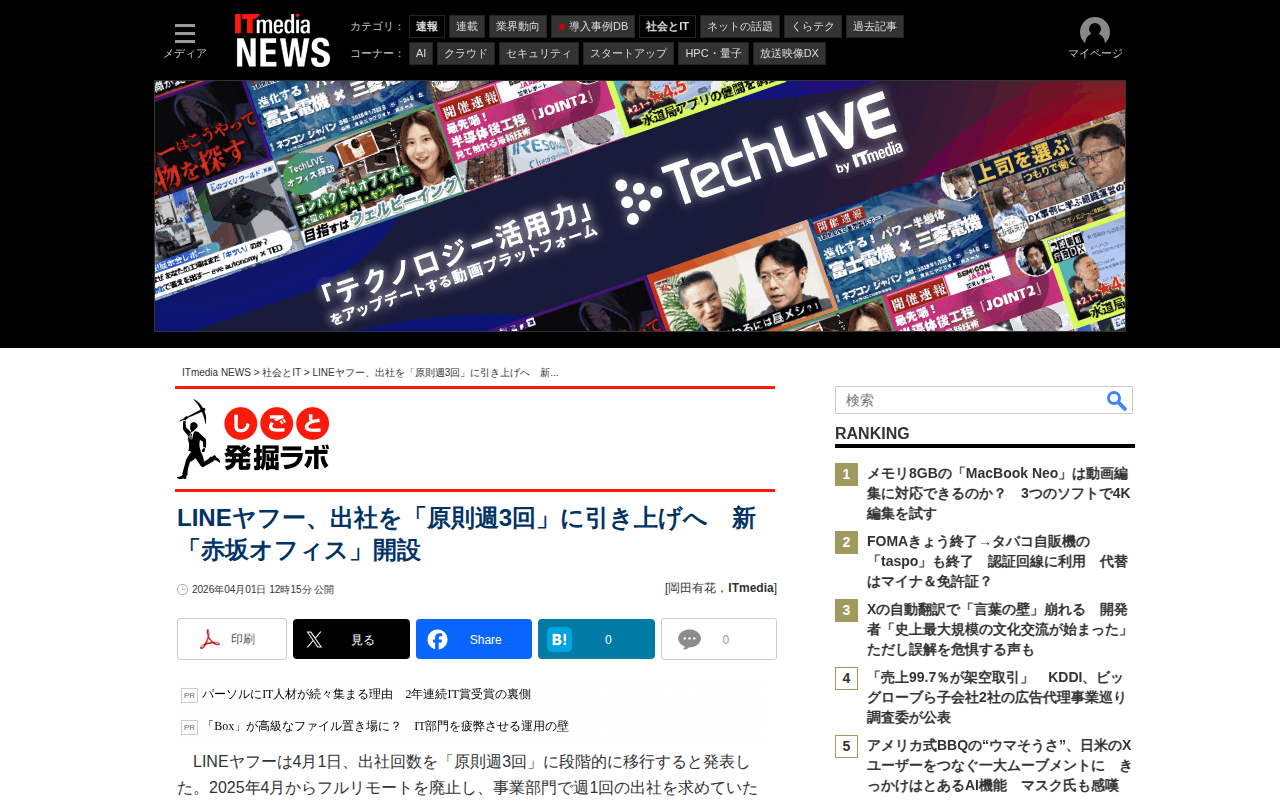
Task: Click the 社会とIT breadcrumb link
Action: pos(281,373)
